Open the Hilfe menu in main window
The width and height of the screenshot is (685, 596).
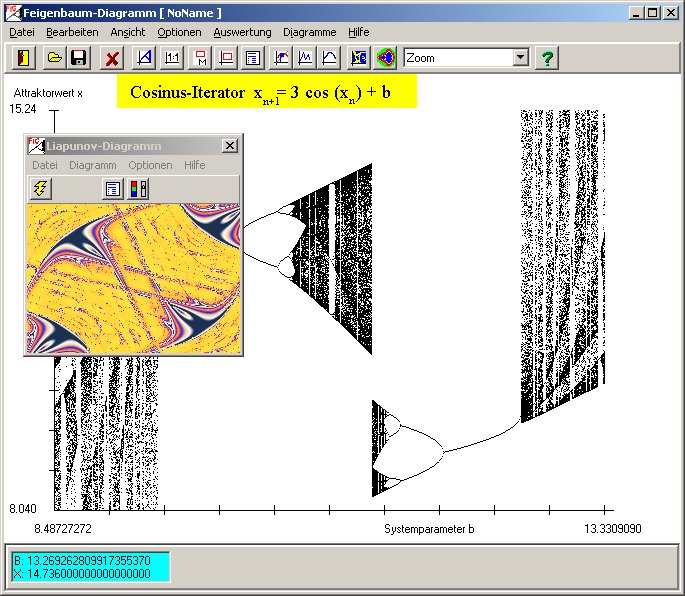coord(359,32)
